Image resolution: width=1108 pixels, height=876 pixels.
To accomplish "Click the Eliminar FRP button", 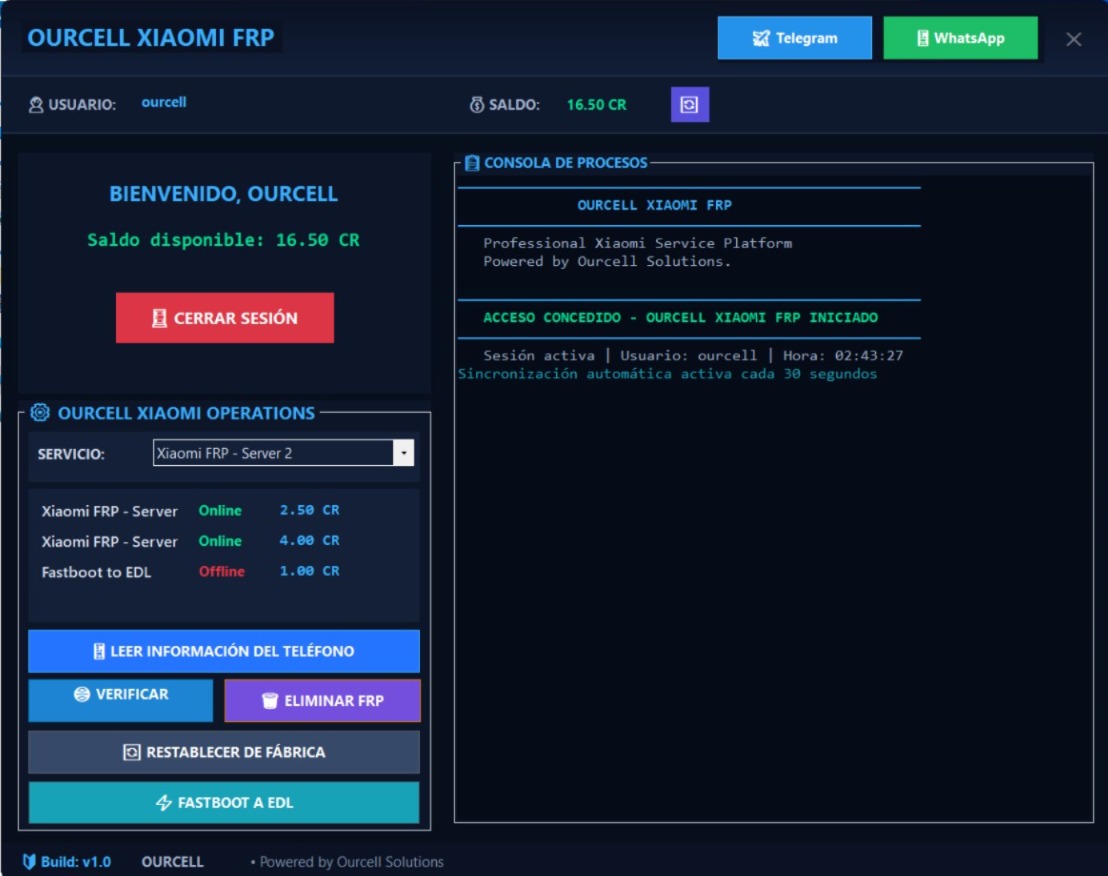I will [x=322, y=701].
